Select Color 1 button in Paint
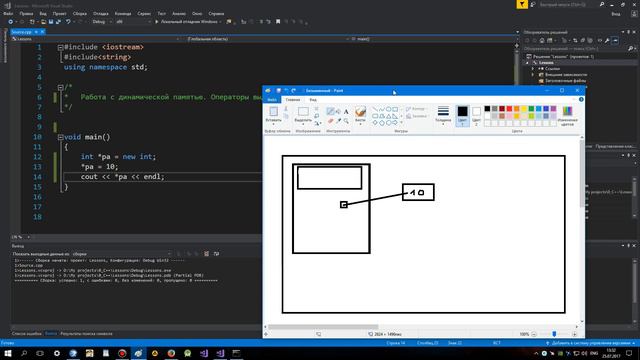Viewport: 640px width, 360px height. 462,116
